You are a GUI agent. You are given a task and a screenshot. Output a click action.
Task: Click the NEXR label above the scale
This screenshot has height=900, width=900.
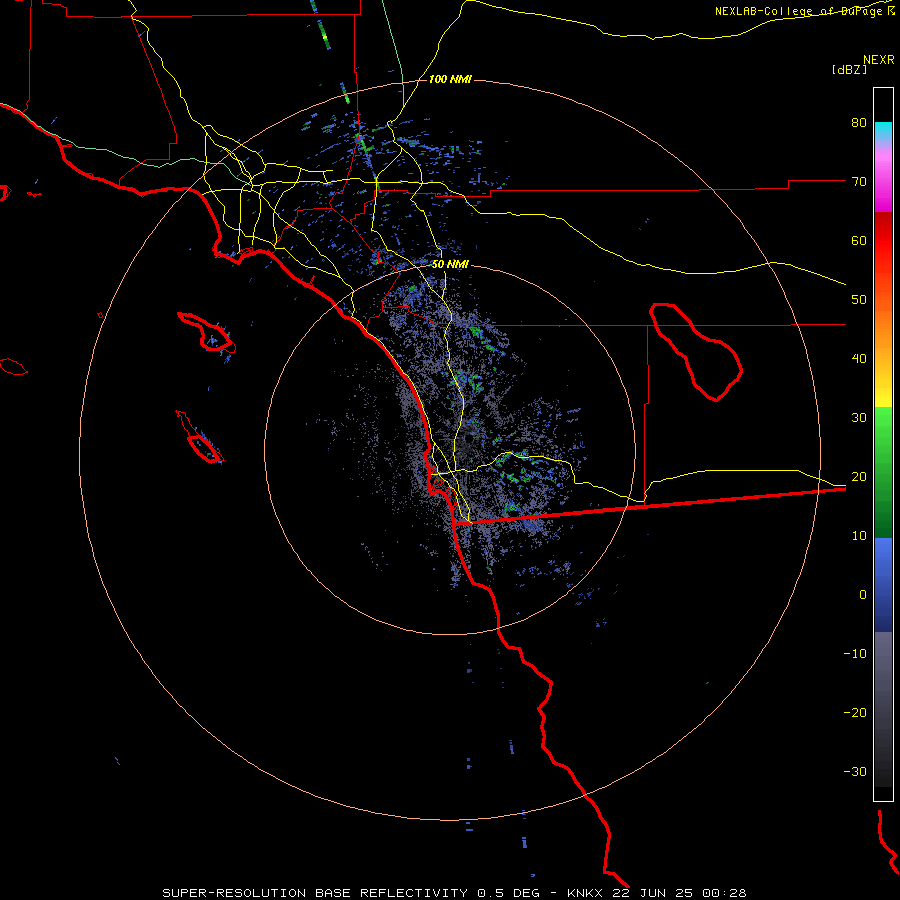point(878,60)
